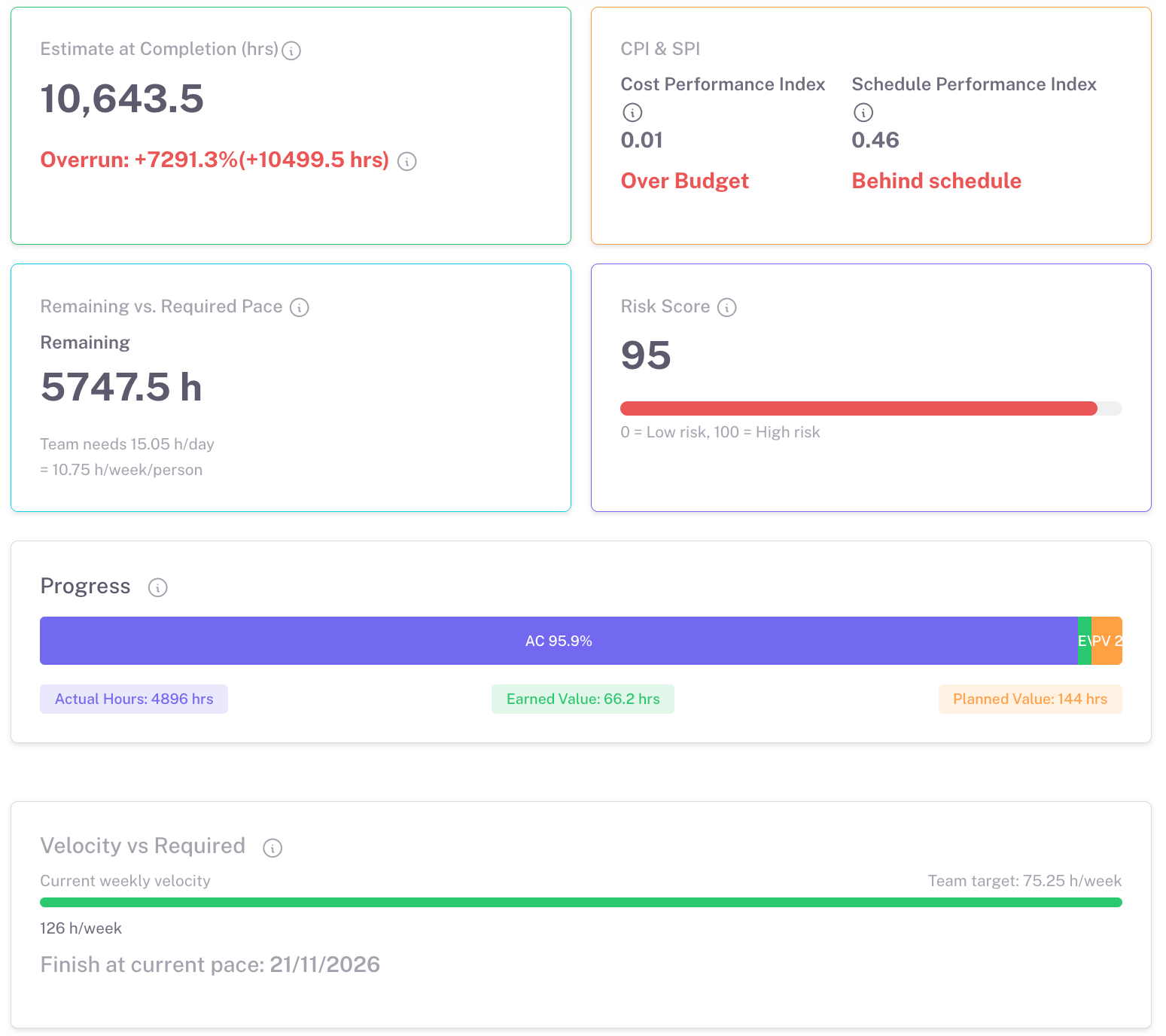The image size is (1166, 1036).
Task: Select the purple AC 95.9% progress segment
Action: [x=559, y=641]
